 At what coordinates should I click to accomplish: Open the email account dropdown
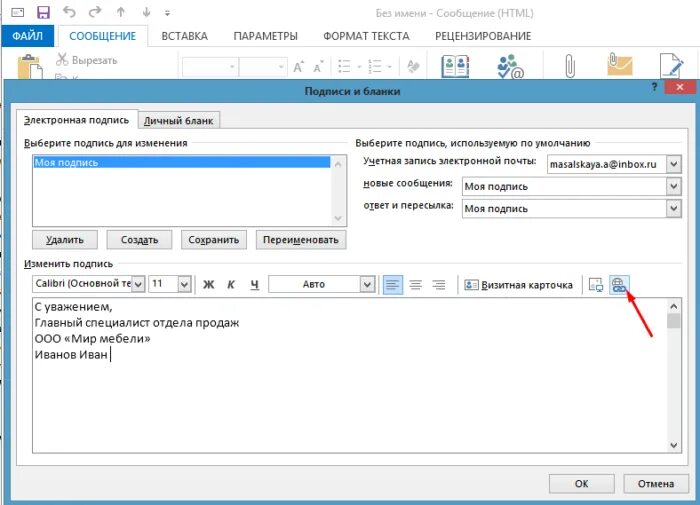pyautogui.click(x=673, y=164)
